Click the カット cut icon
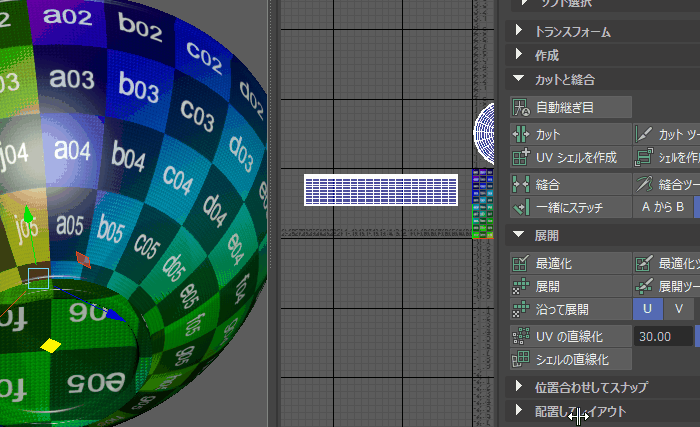This screenshot has height=427, width=700. point(521,134)
